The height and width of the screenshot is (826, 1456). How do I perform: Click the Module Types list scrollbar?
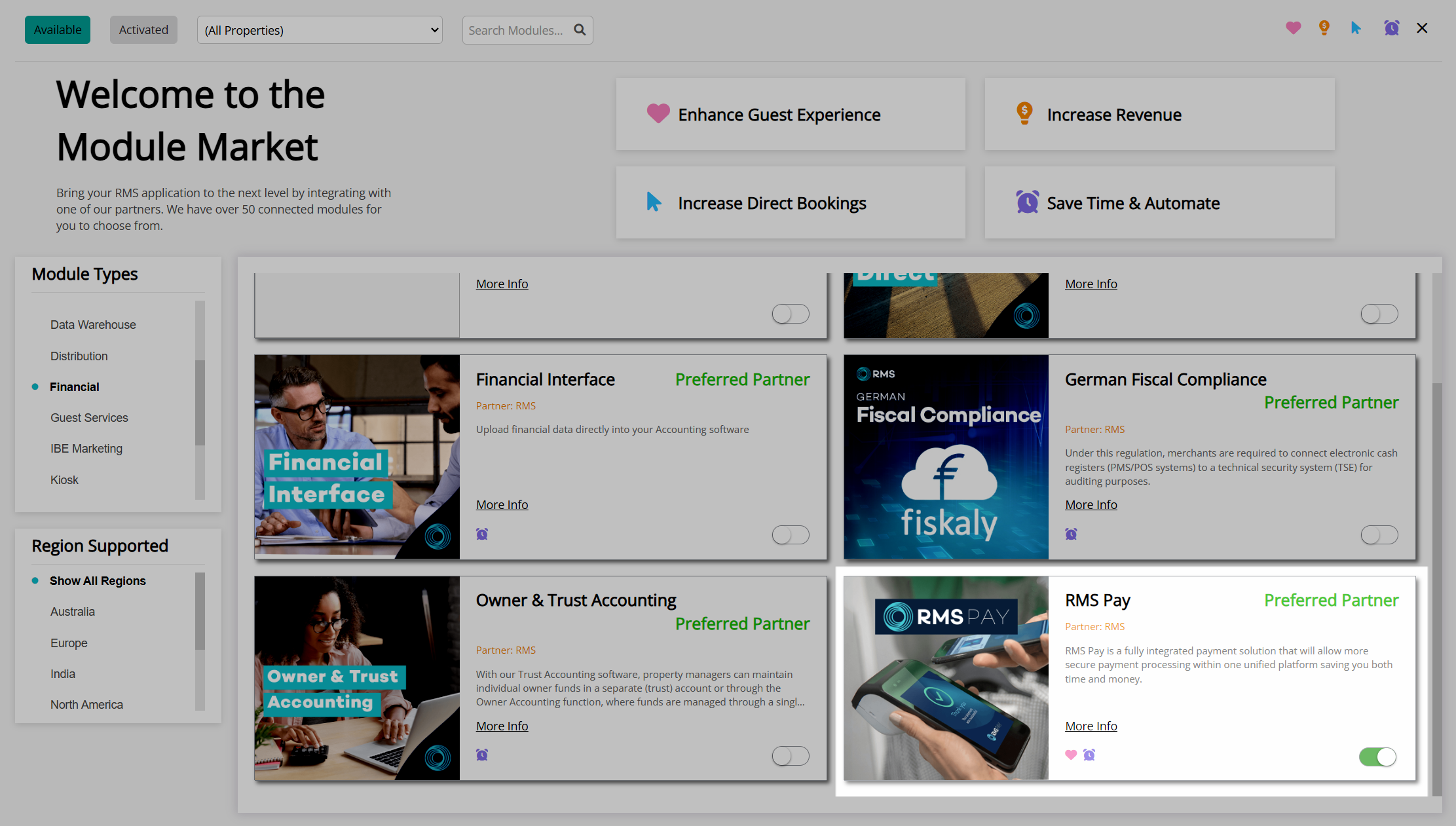point(200,402)
